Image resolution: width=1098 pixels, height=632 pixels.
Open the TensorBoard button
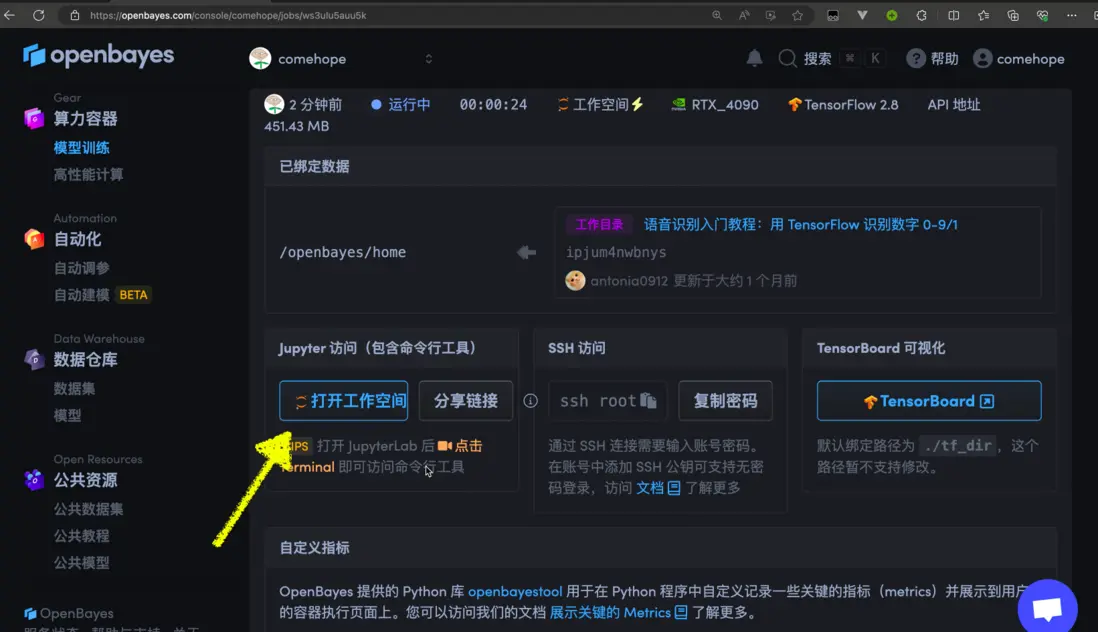point(929,400)
